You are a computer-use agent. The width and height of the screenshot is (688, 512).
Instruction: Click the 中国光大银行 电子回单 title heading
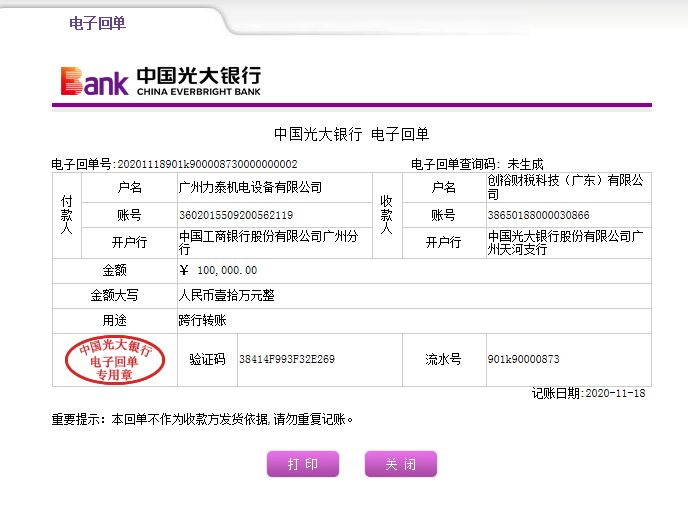pos(351,134)
